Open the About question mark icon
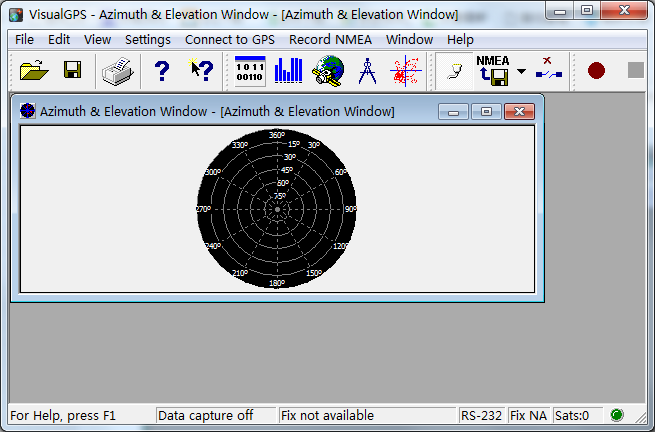The width and height of the screenshot is (655, 432). (x=162, y=70)
